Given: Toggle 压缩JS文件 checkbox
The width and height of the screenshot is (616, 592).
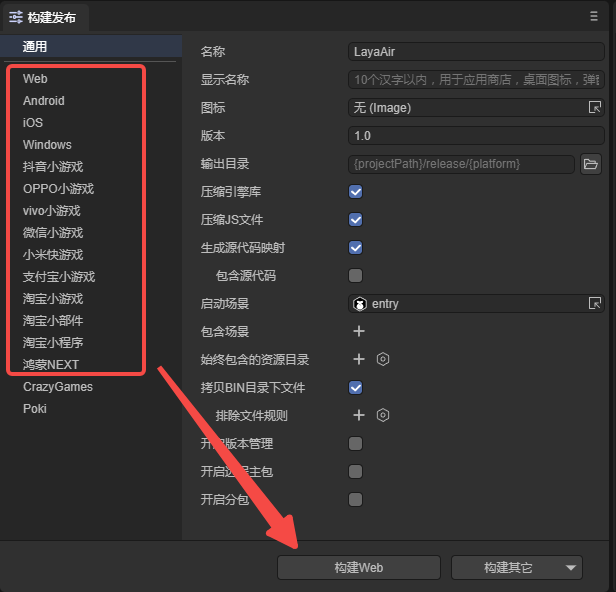Looking at the screenshot, I should coord(356,220).
